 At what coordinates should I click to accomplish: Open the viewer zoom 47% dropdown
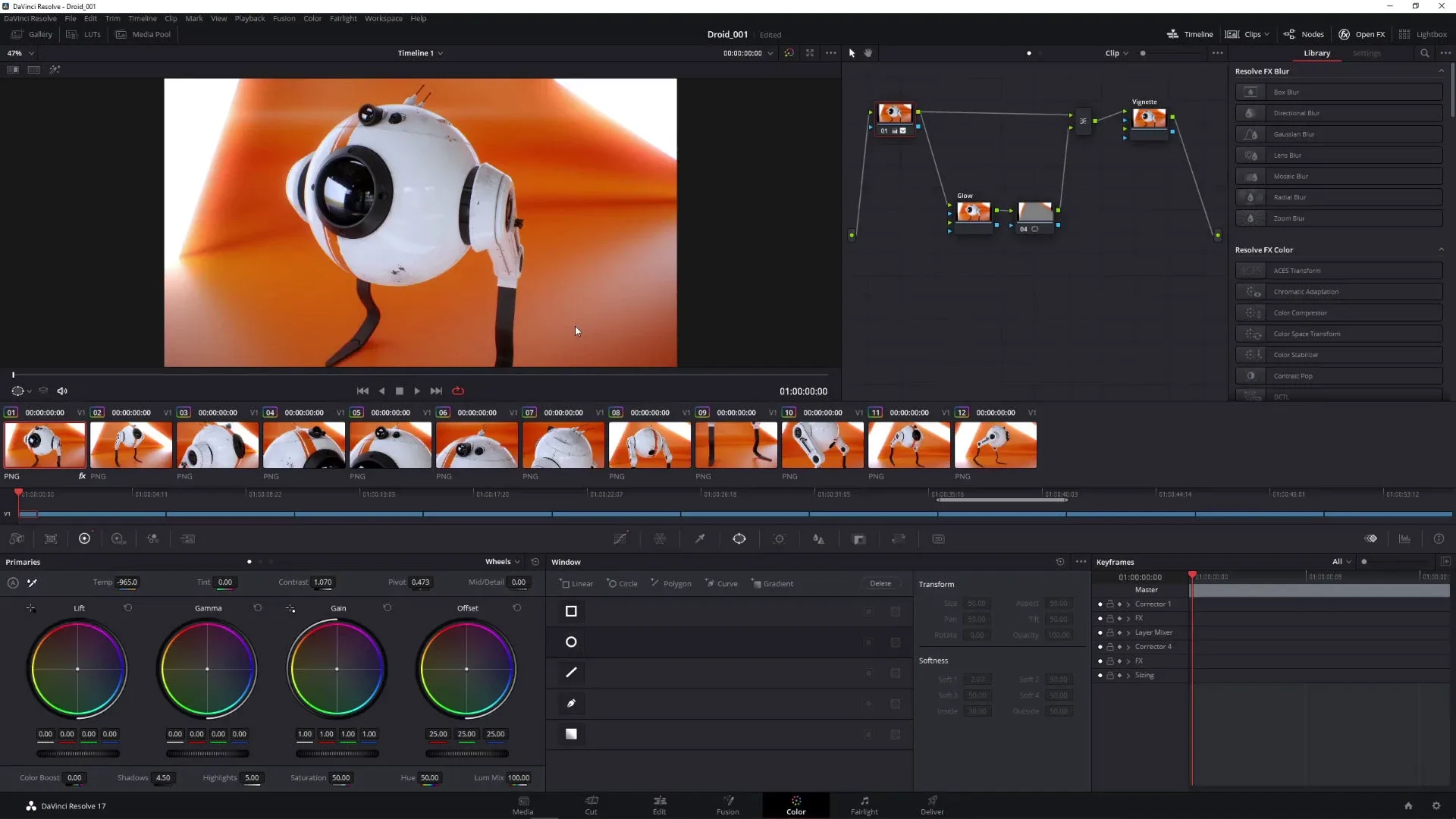pyautogui.click(x=20, y=53)
